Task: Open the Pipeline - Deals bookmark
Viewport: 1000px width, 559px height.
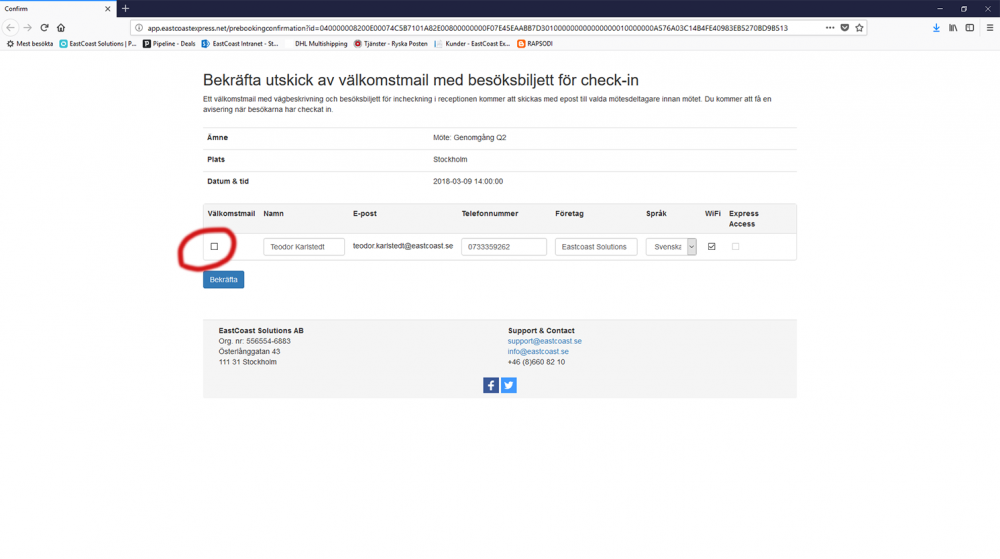Action: click(x=169, y=44)
